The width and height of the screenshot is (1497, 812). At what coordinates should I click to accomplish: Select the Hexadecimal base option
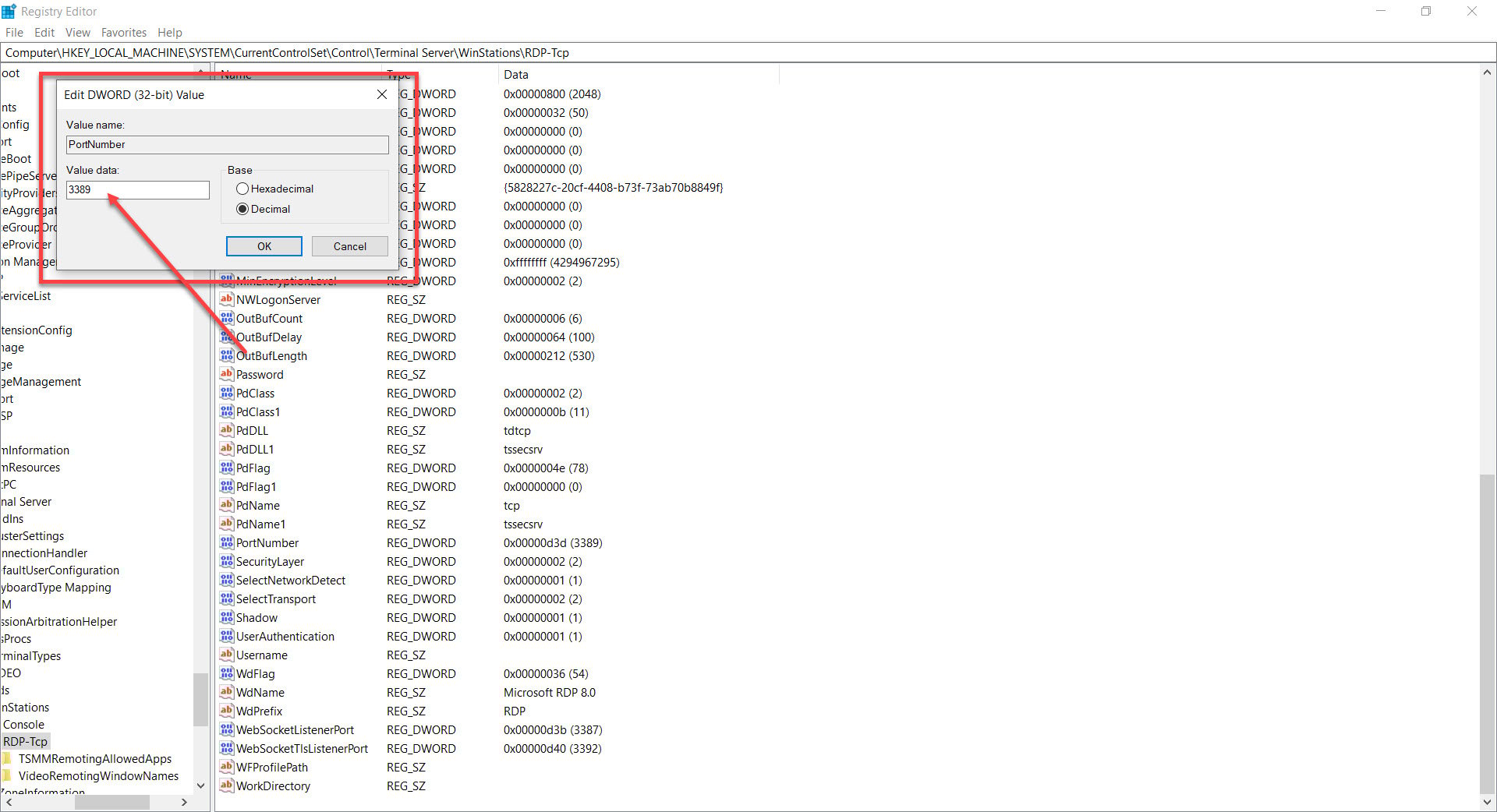click(x=242, y=189)
